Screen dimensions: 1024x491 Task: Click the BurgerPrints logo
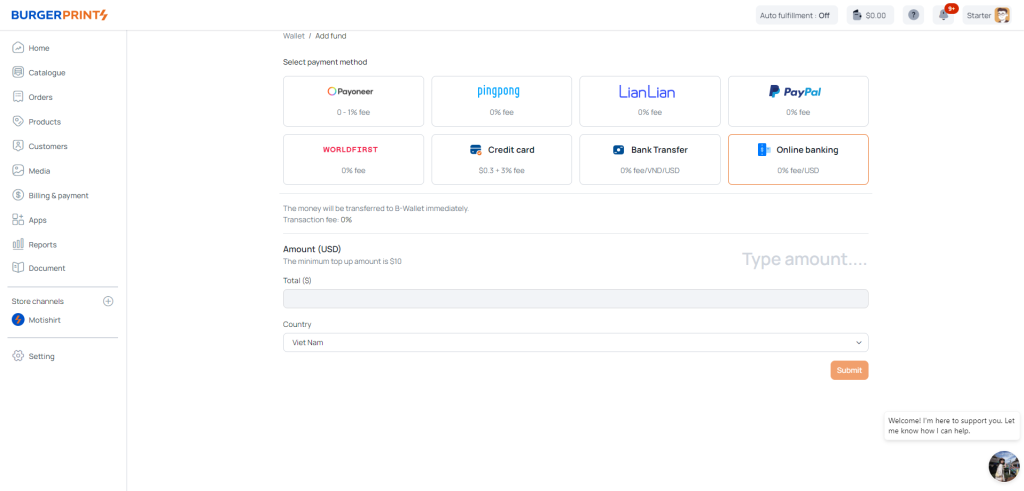pos(59,15)
